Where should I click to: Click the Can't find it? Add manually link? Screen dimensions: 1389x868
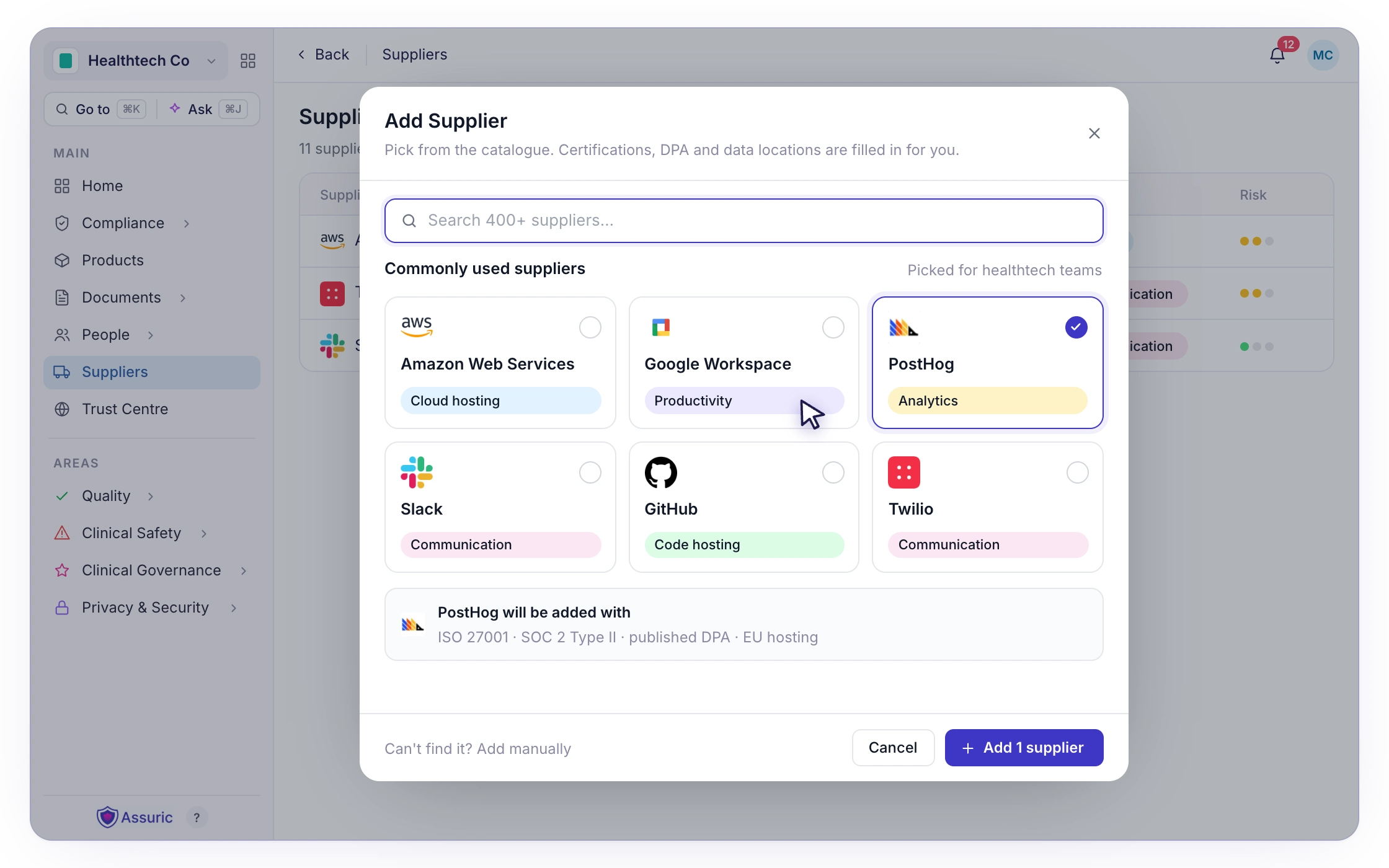[477, 749]
